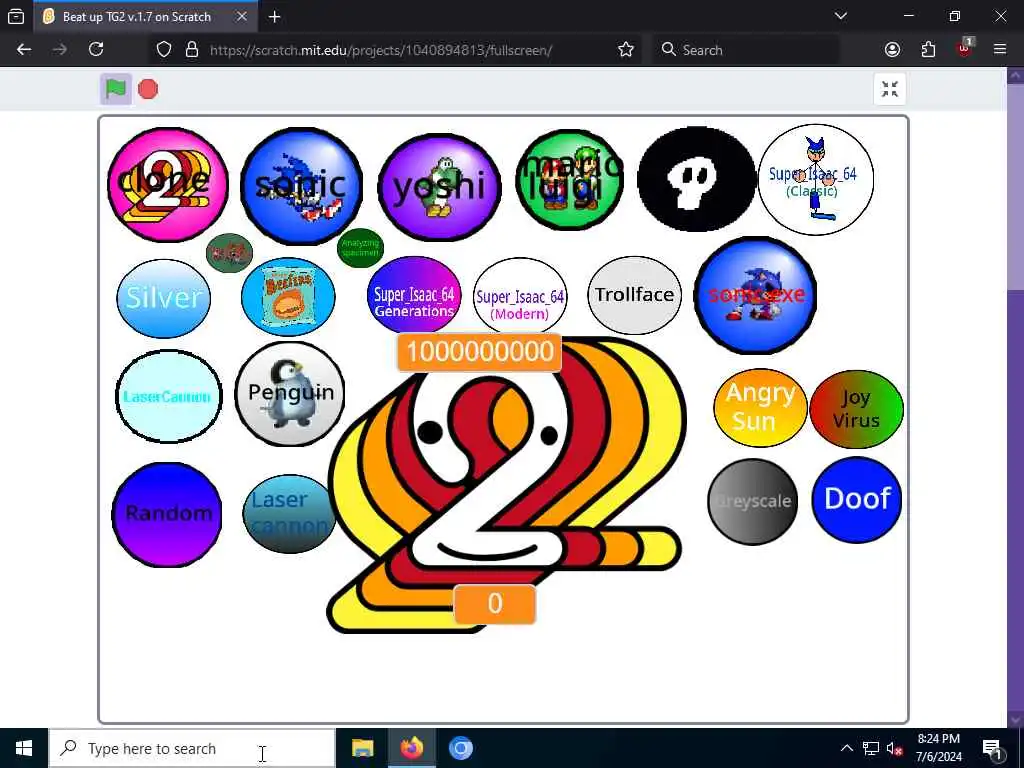Select the blue sonic character bubble
Image resolution: width=1024 pixels, height=768 pixels.
(301, 186)
